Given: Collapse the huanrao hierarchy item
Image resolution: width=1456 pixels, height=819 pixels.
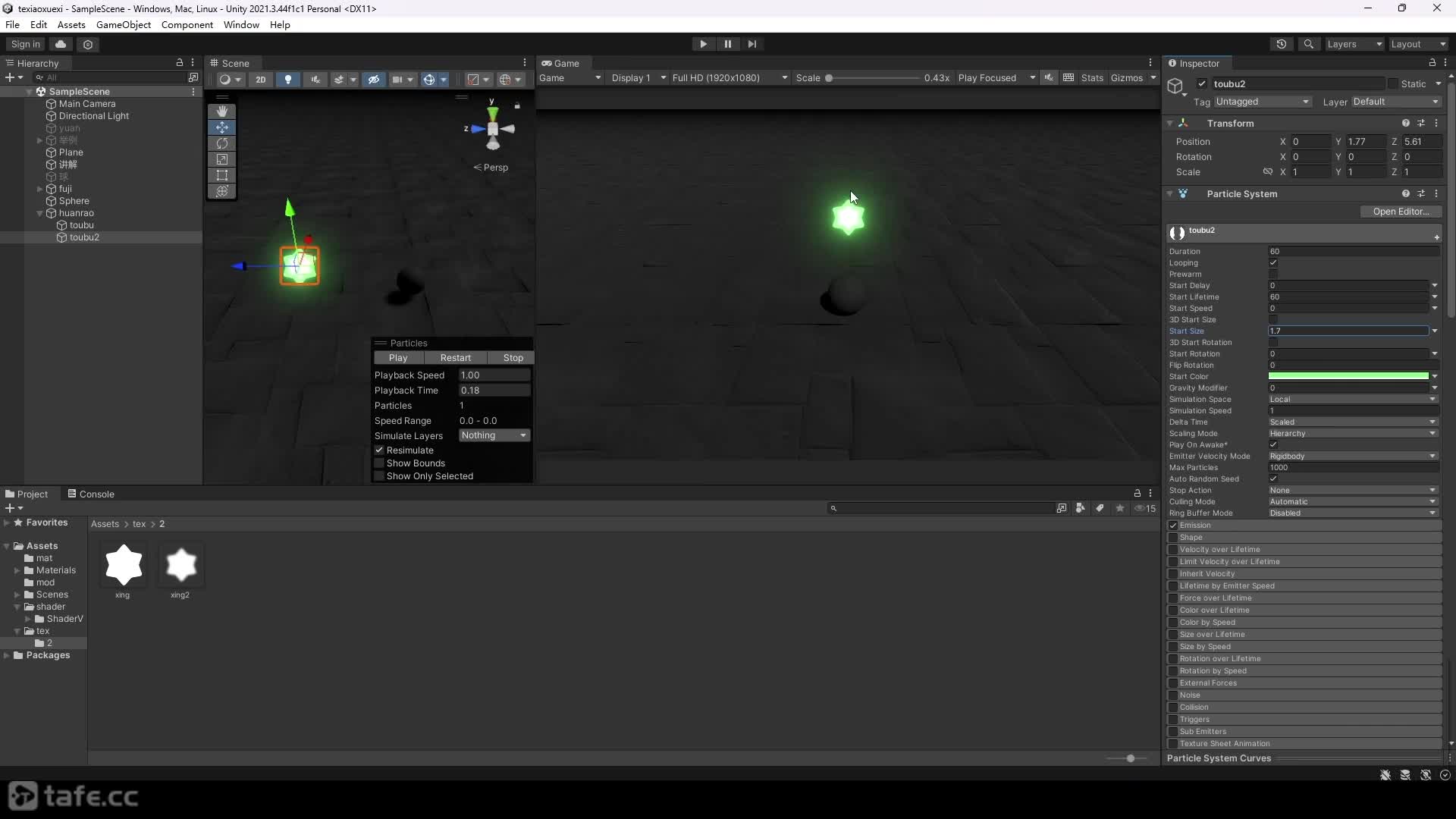Looking at the screenshot, I should coord(40,213).
